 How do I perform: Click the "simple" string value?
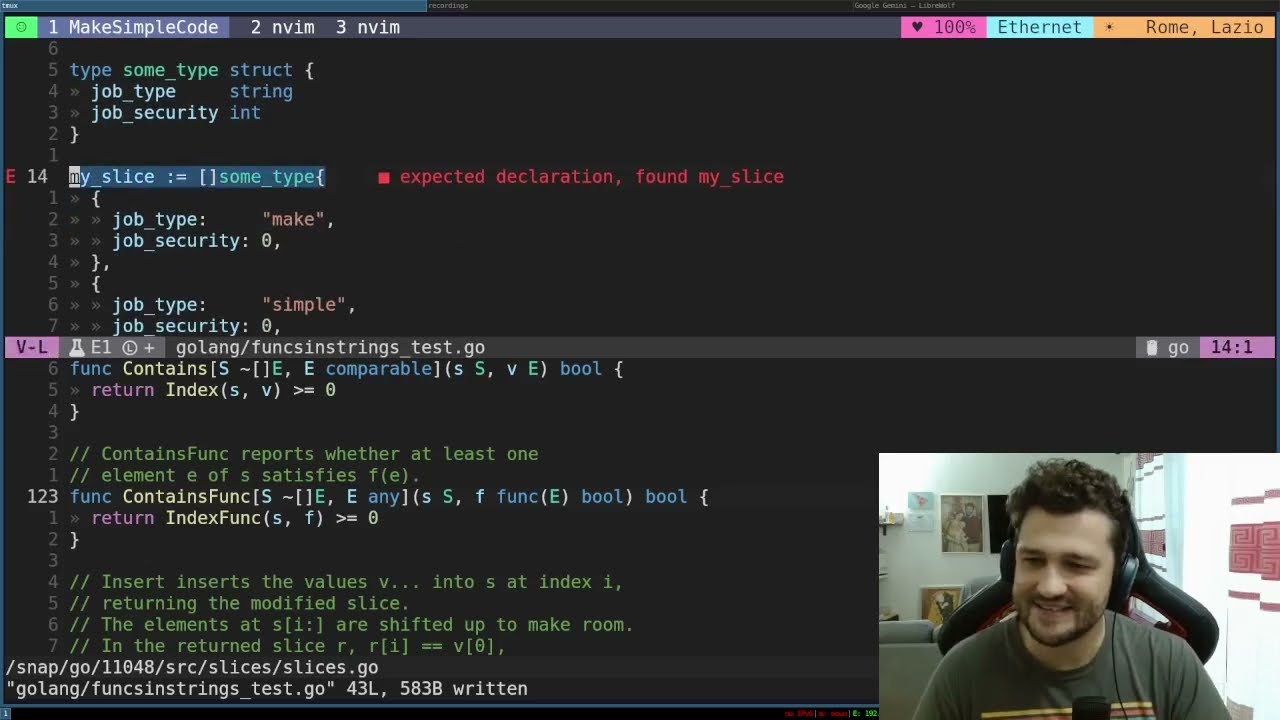coord(304,304)
